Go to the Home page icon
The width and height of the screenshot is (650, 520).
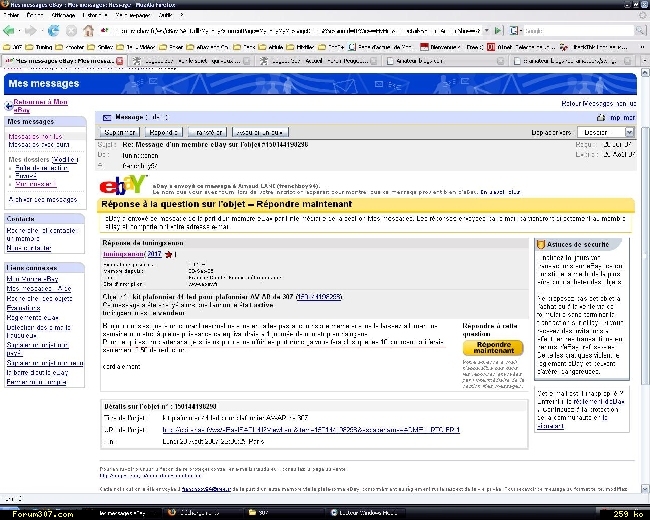tap(88, 31)
